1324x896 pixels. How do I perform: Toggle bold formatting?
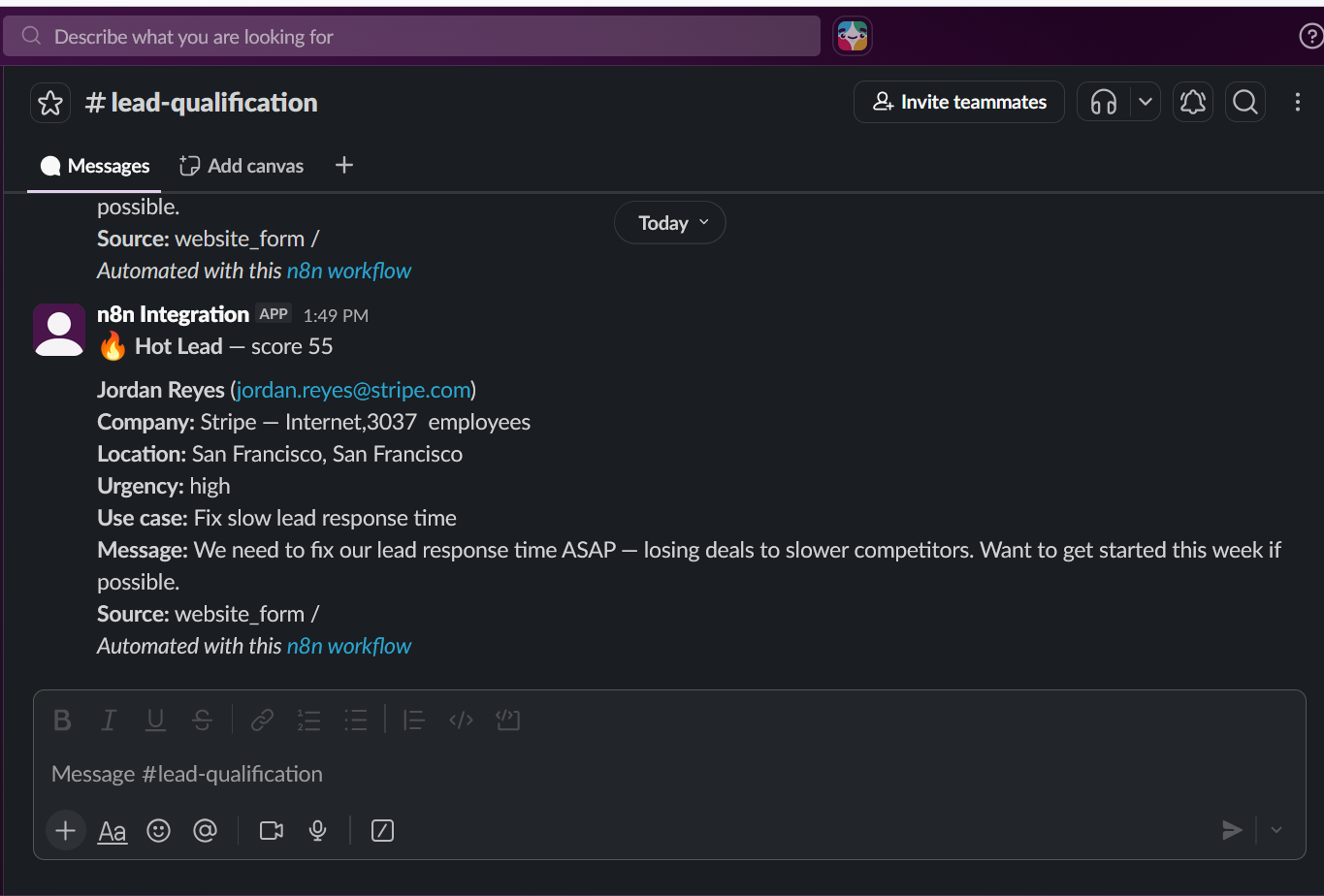click(62, 720)
